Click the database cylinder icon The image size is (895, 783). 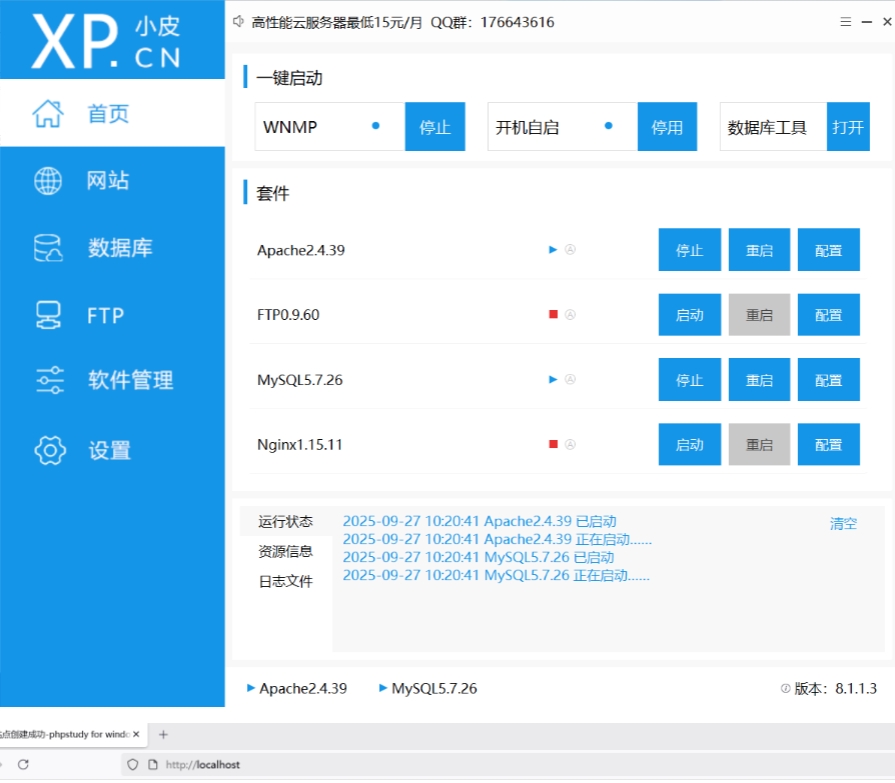(x=48, y=248)
